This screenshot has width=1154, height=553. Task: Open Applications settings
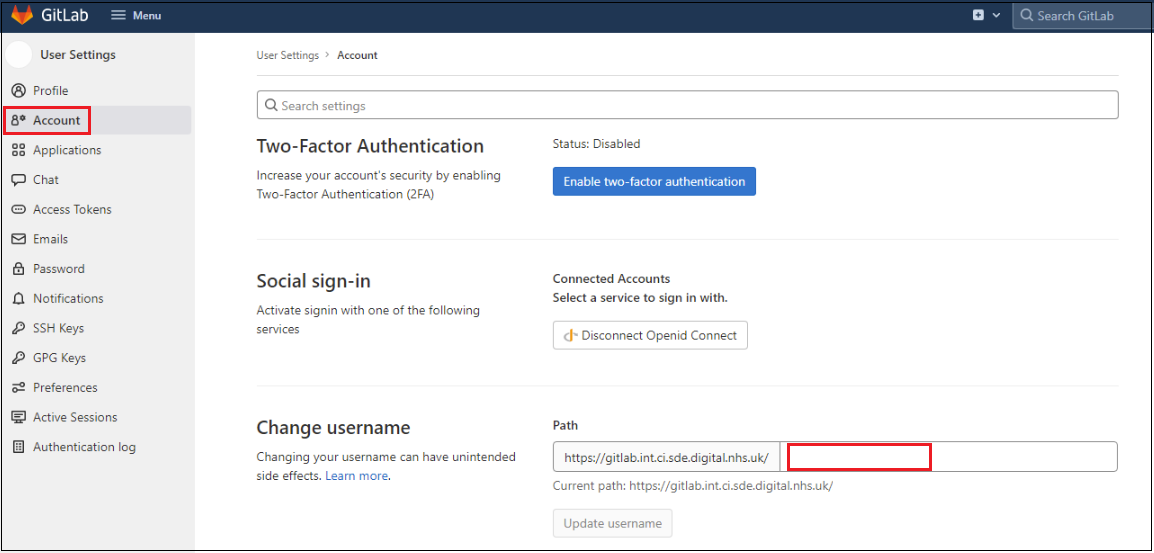(x=67, y=150)
